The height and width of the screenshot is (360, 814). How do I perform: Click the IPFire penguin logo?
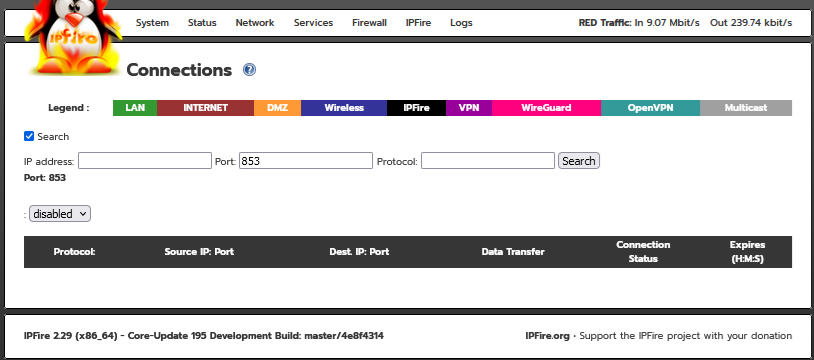coord(73,37)
